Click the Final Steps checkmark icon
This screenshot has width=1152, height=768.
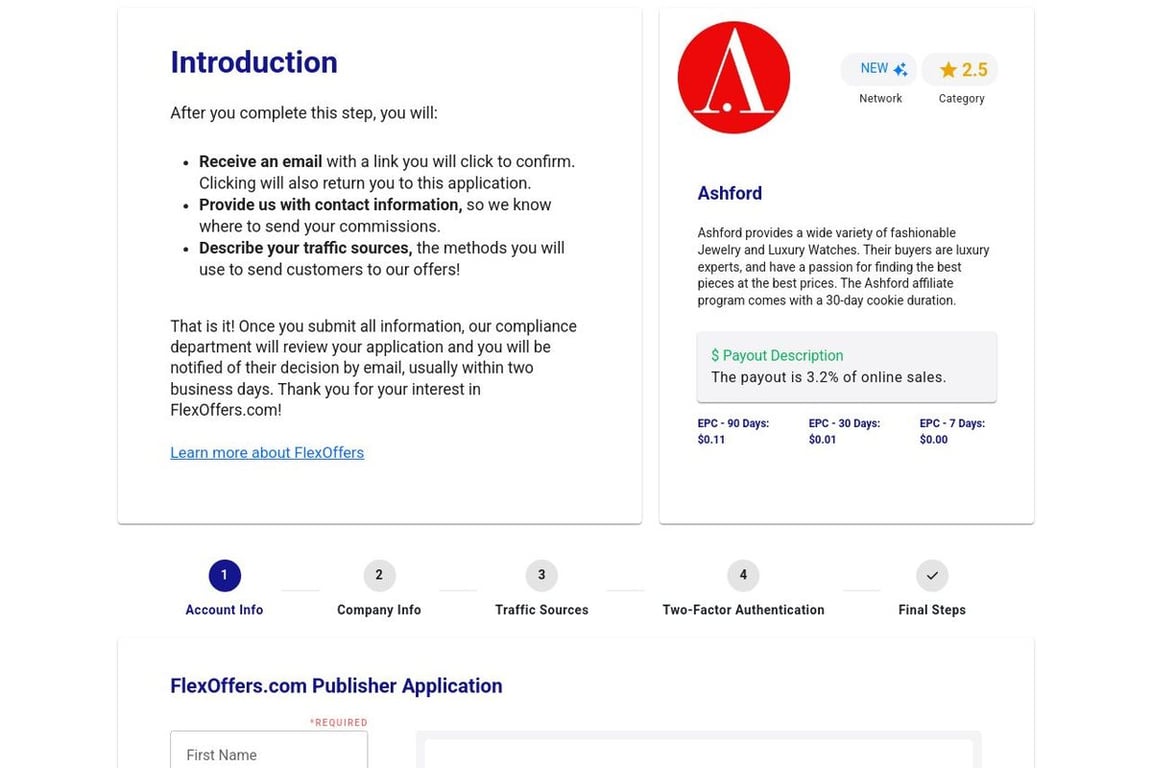932,575
